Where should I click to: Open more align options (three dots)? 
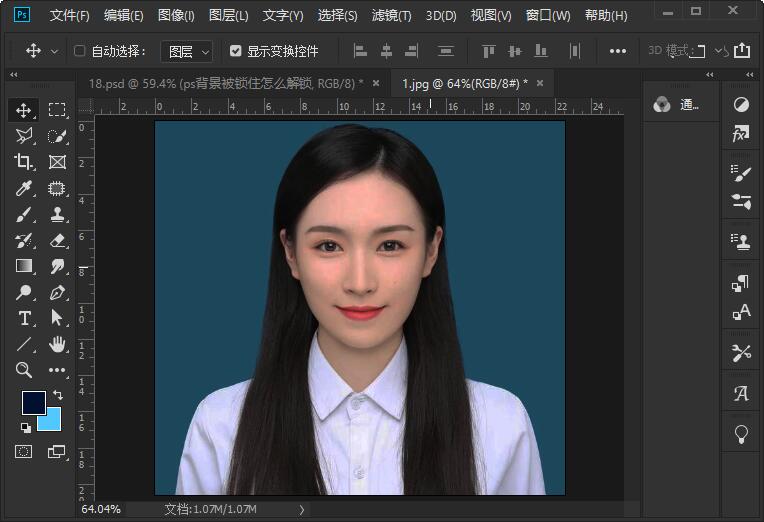(618, 51)
